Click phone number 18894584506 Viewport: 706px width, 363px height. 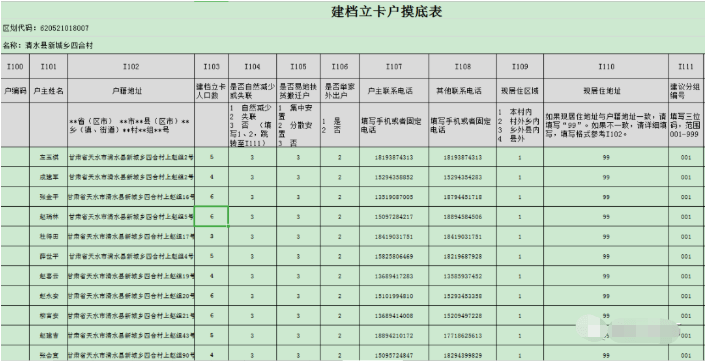click(x=463, y=217)
